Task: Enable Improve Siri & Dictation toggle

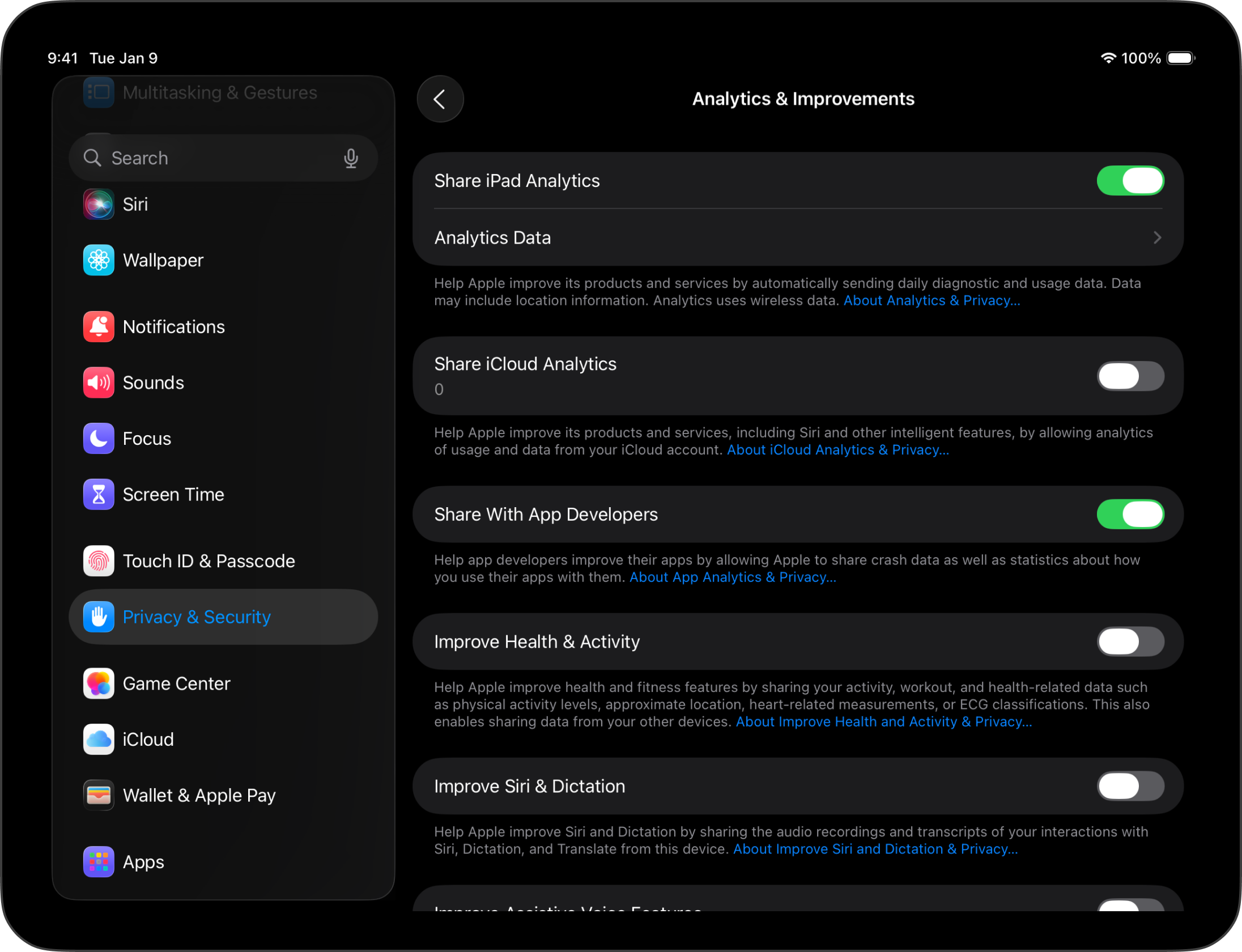Action: pos(1130,786)
